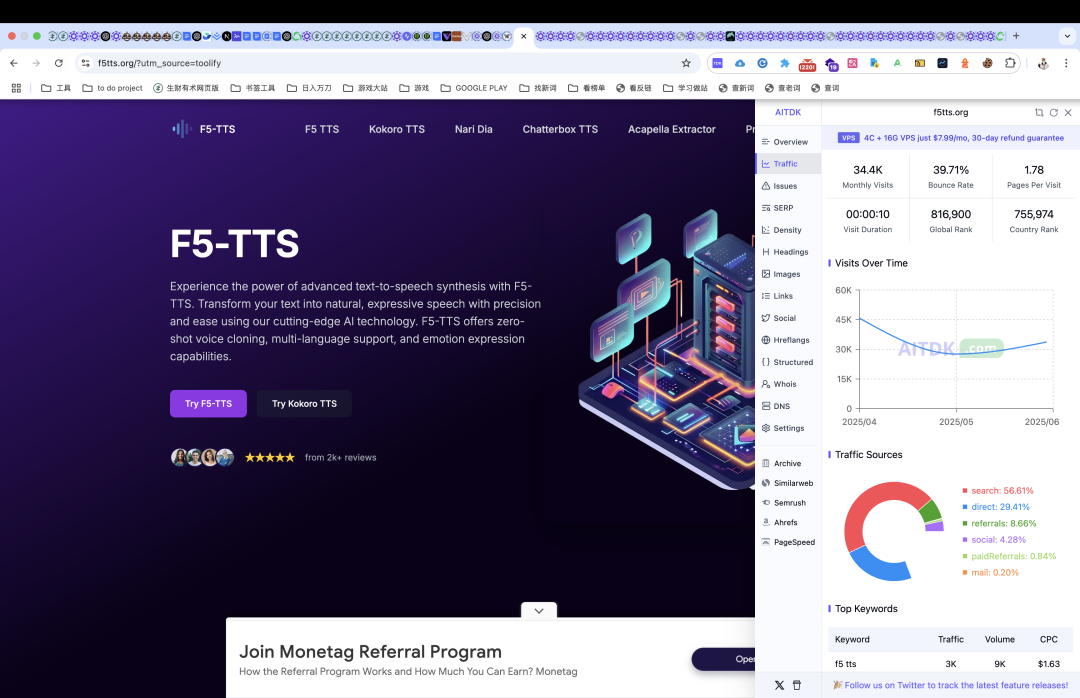Reload the f5tts.org page
Viewport: 1080px width, 698px height.
click(x=59, y=63)
